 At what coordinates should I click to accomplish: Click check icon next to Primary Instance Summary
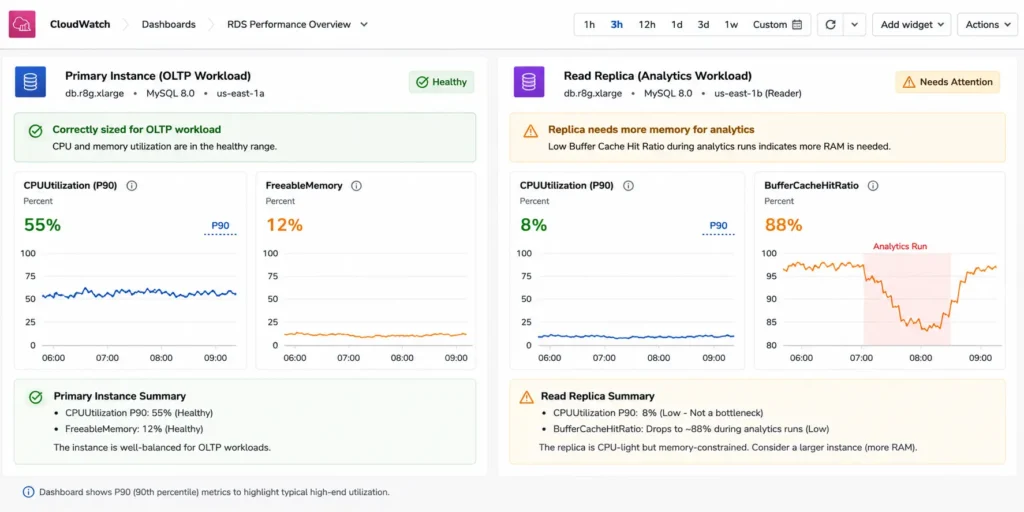(36, 396)
